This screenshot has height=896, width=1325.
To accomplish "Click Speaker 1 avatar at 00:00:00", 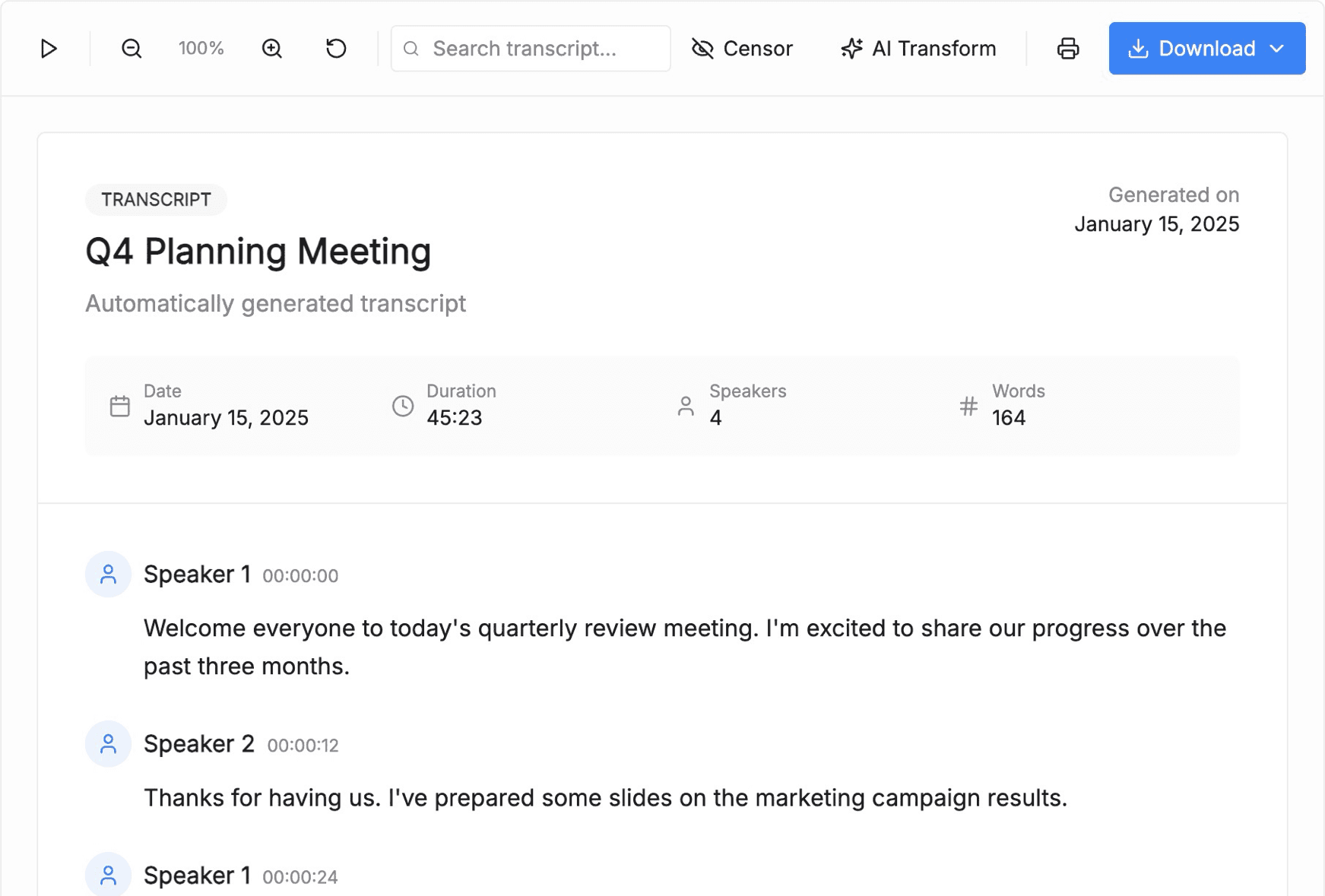I will [x=108, y=575].
